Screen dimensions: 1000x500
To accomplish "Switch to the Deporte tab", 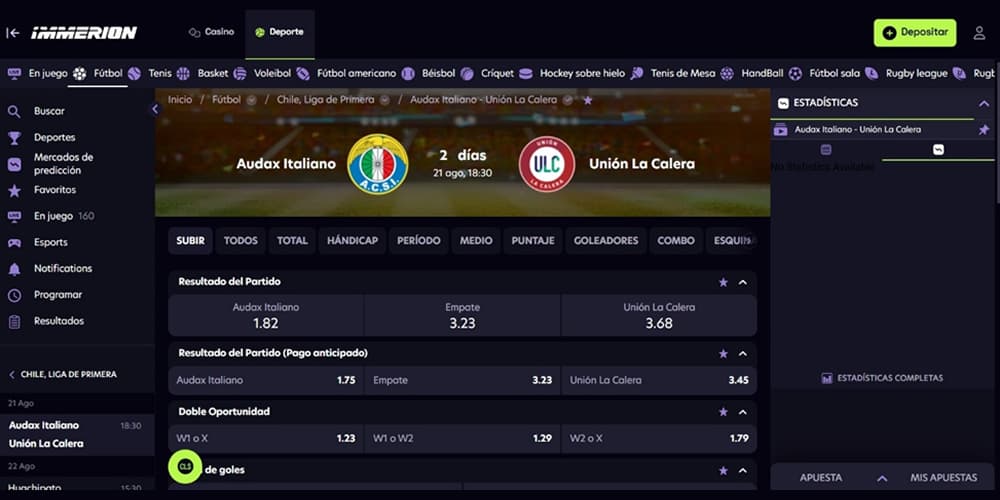I will (279, 32).
